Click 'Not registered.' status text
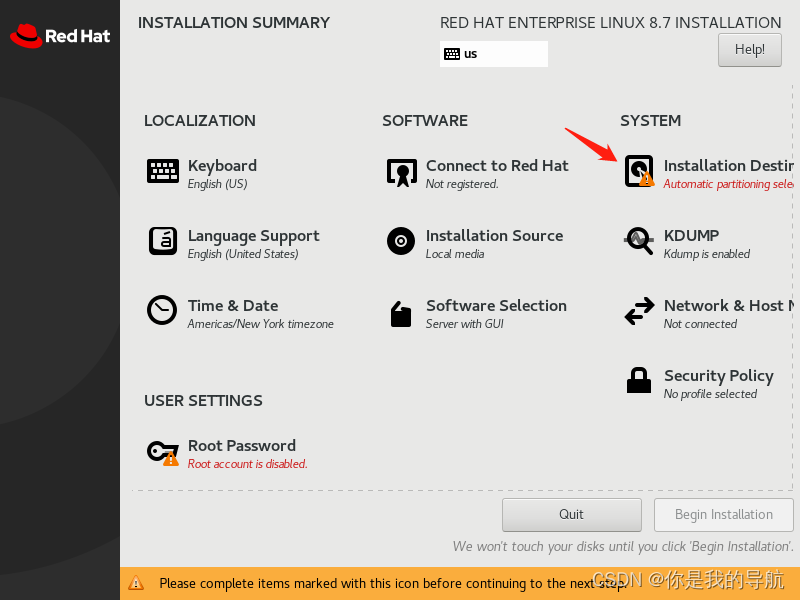The width and height of the screenshot is (800, 600). point(462,184)
